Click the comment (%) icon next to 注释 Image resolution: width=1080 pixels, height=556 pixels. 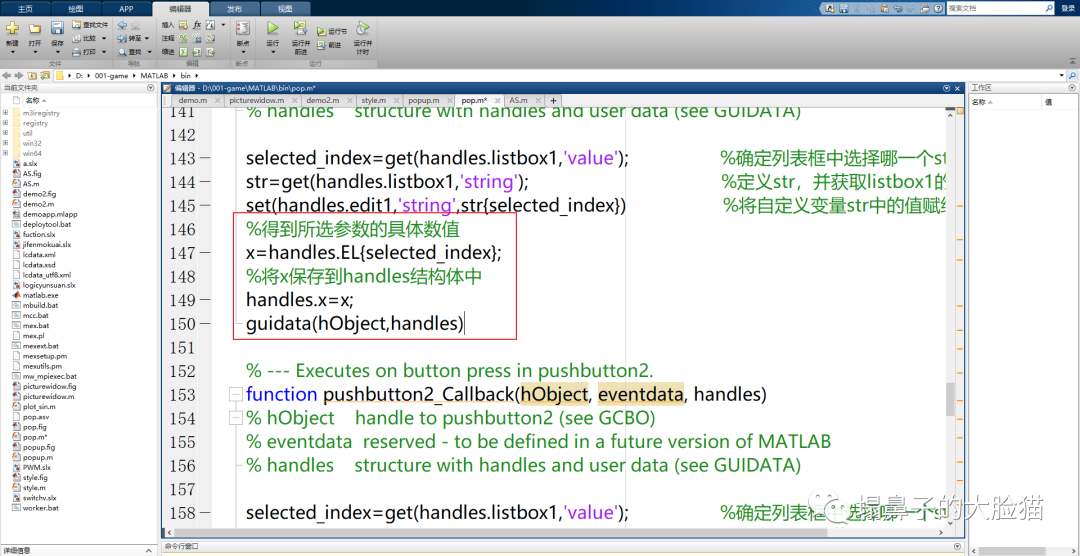tap(183, 38)
